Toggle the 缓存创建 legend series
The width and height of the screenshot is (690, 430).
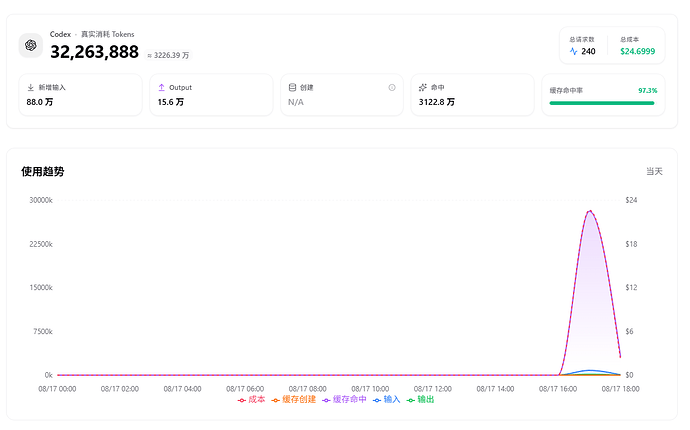point(294,400)
